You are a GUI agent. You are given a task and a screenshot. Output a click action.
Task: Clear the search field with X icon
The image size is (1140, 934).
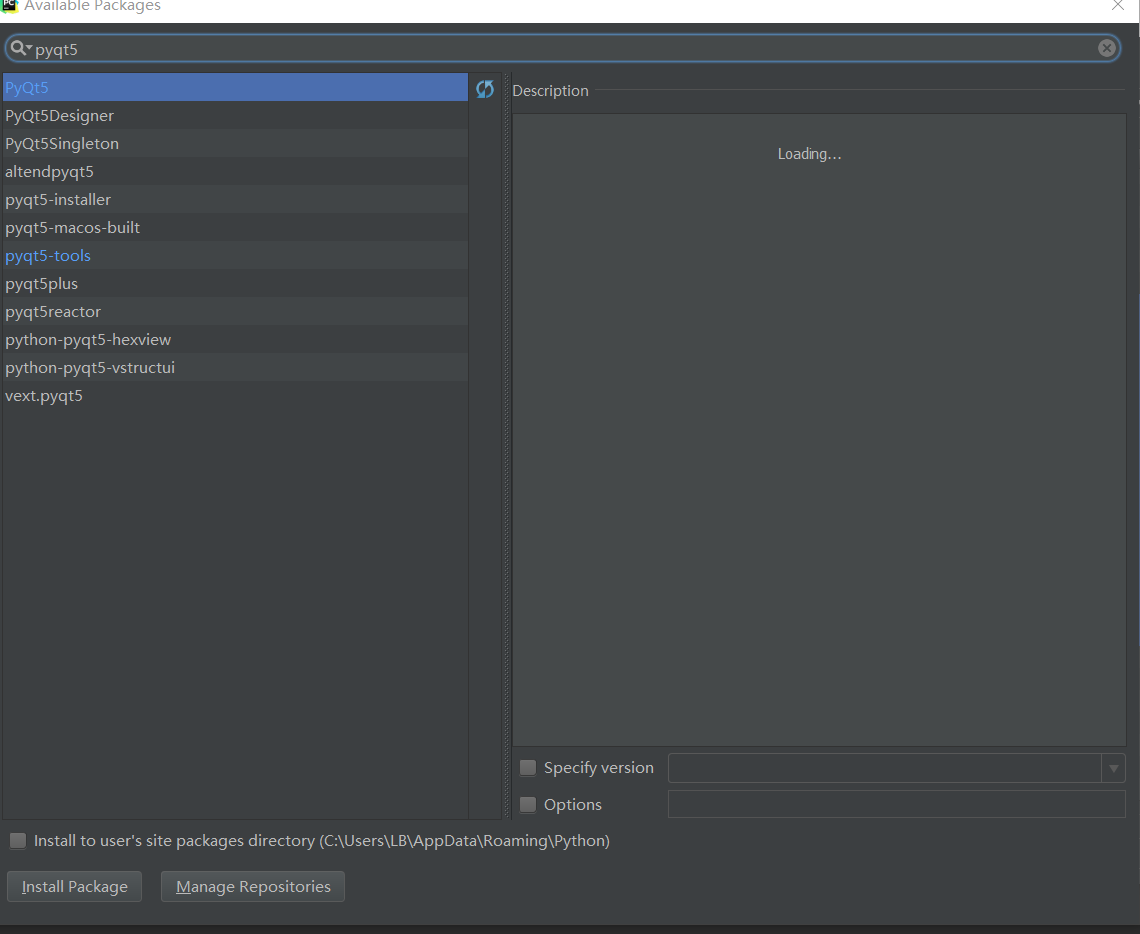1107,48
